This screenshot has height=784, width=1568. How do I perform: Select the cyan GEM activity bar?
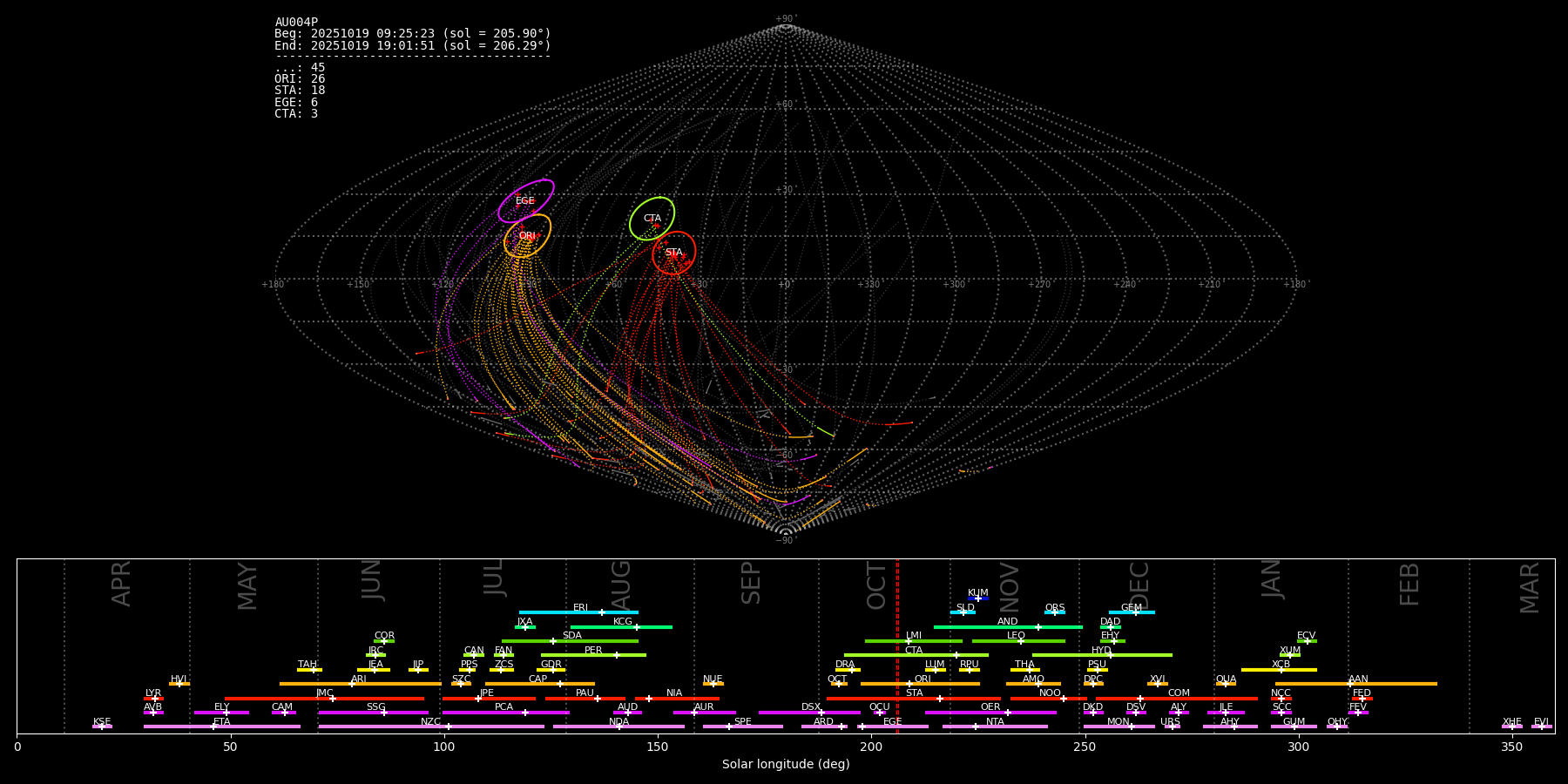pyautogui.click(x=1131, y=612)
